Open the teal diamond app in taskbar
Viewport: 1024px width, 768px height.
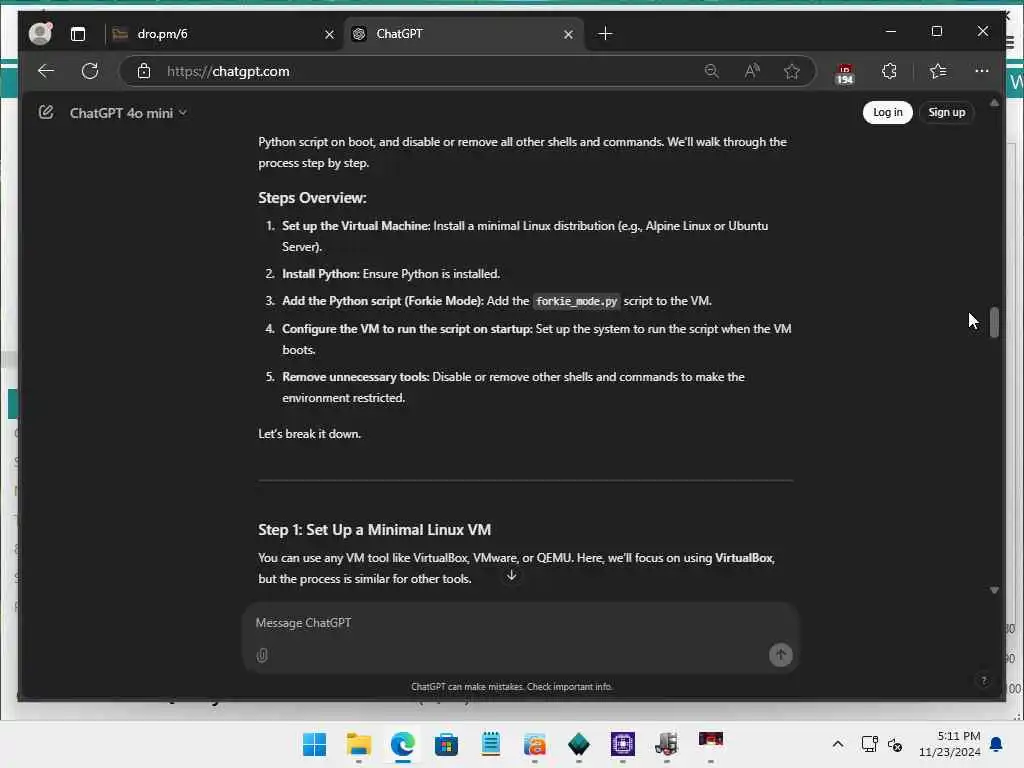[579, 744]
